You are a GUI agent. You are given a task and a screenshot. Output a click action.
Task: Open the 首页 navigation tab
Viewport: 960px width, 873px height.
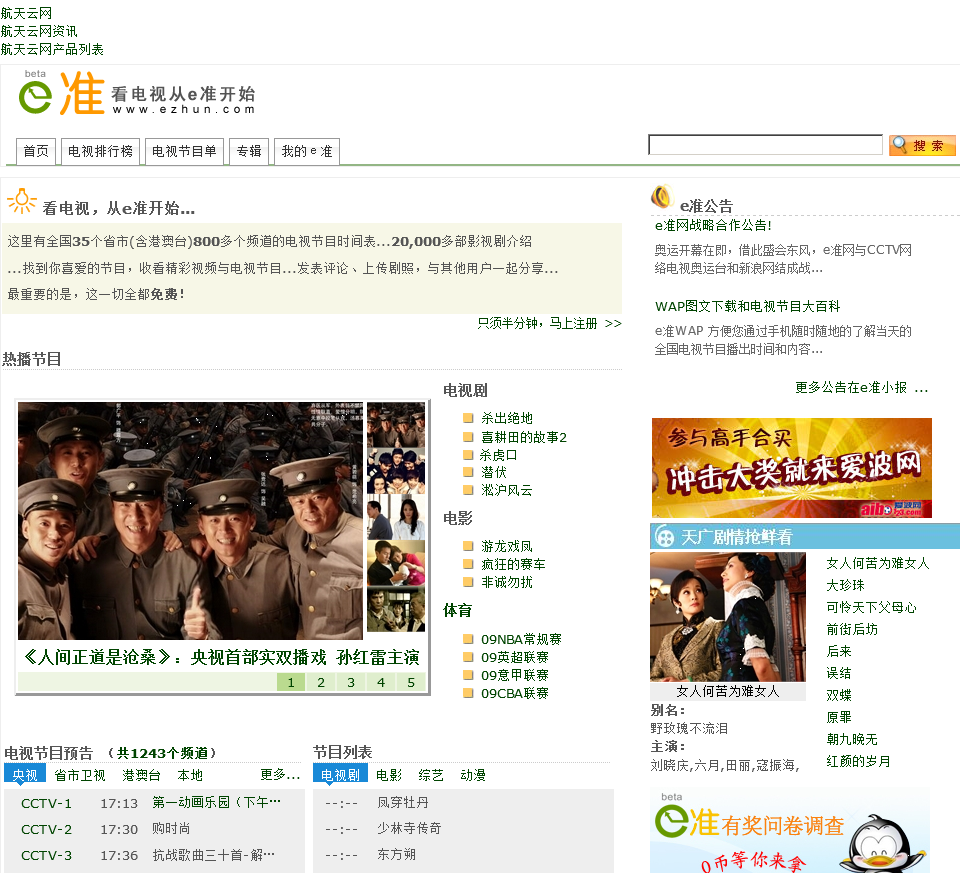pyautogui.click(x=36, y=151)
